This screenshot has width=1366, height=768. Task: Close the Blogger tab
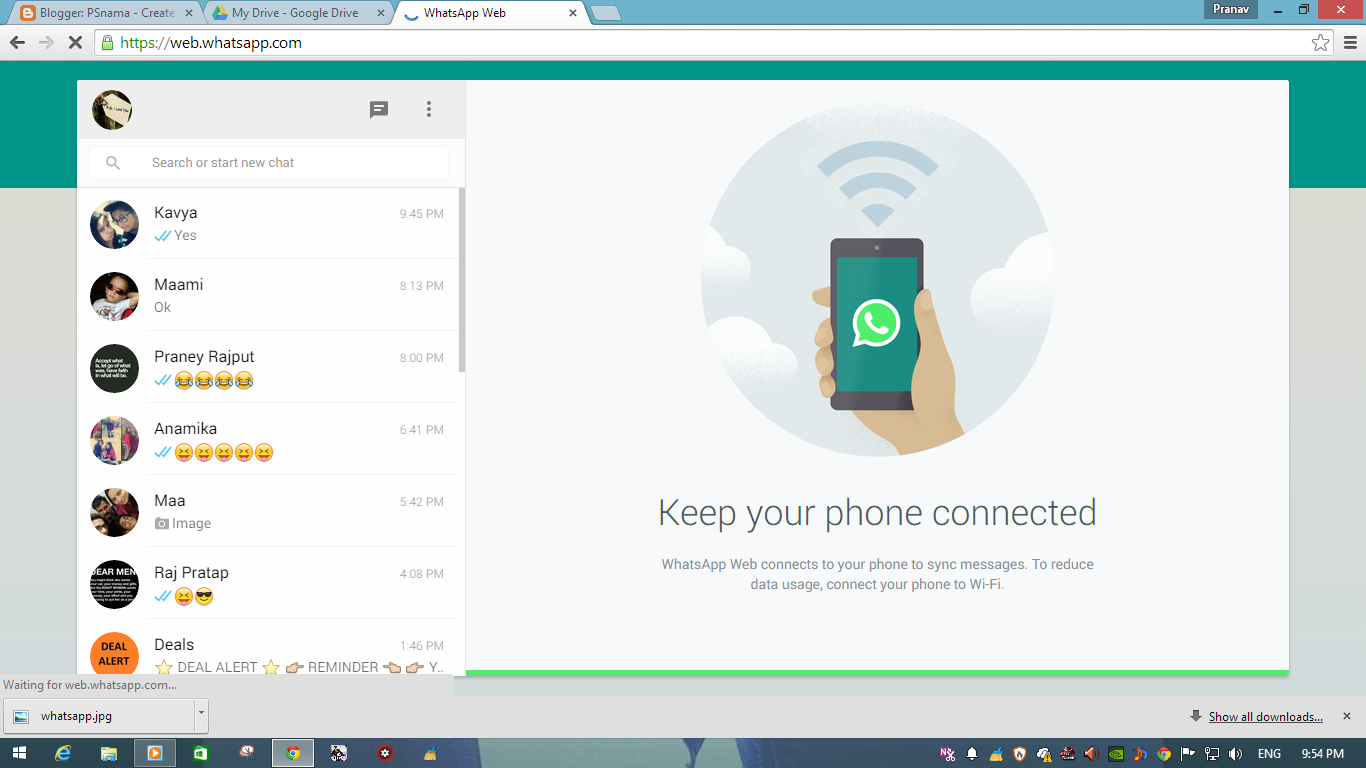[189, 13]
